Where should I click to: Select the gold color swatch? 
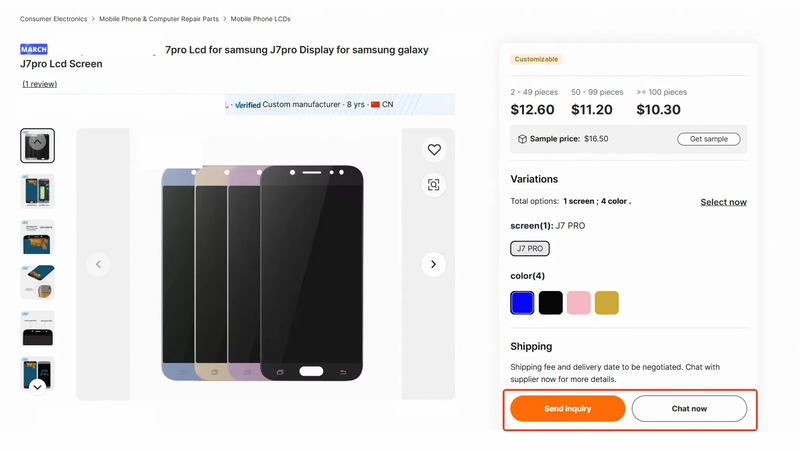607,303
